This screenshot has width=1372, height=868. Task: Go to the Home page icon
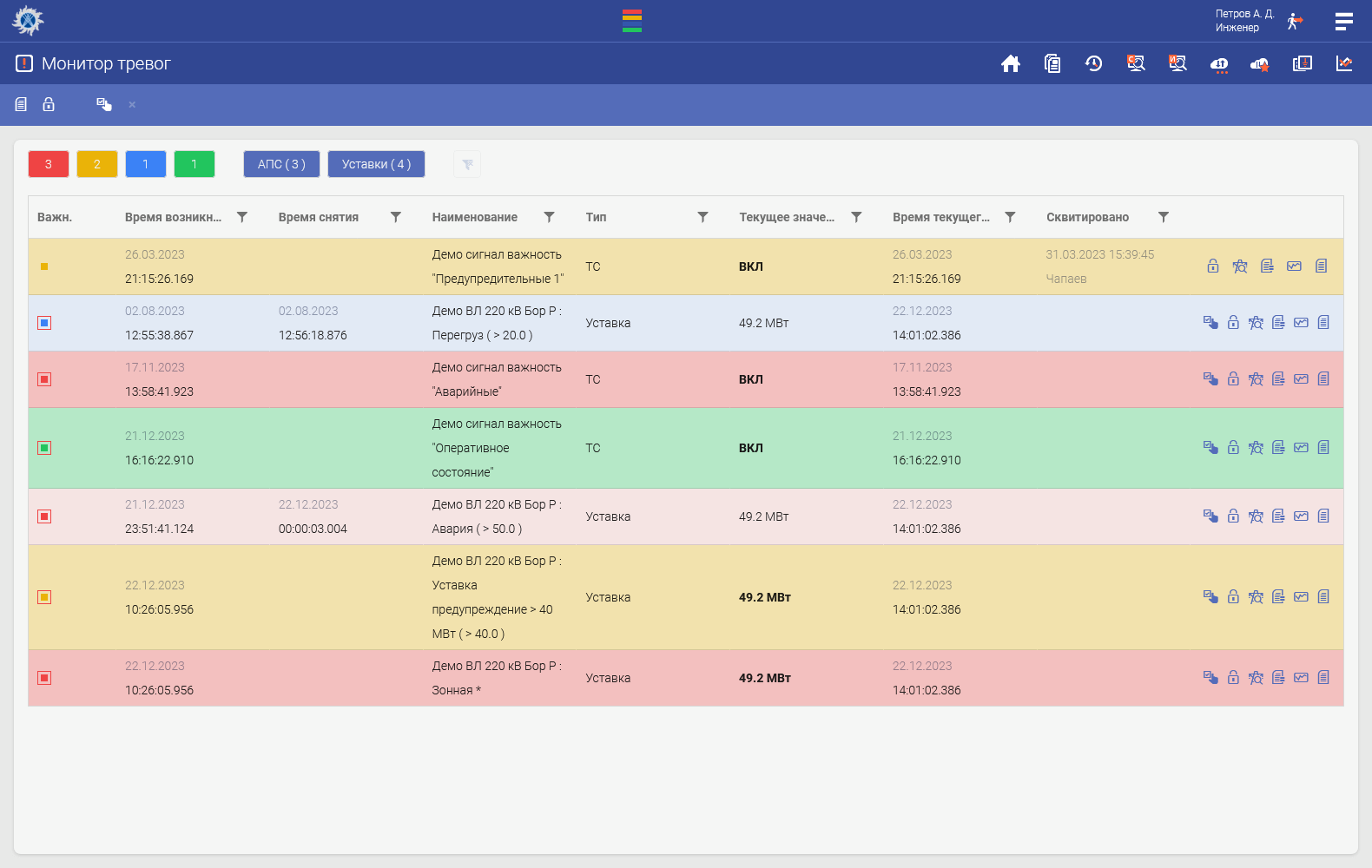(1010, 63)
